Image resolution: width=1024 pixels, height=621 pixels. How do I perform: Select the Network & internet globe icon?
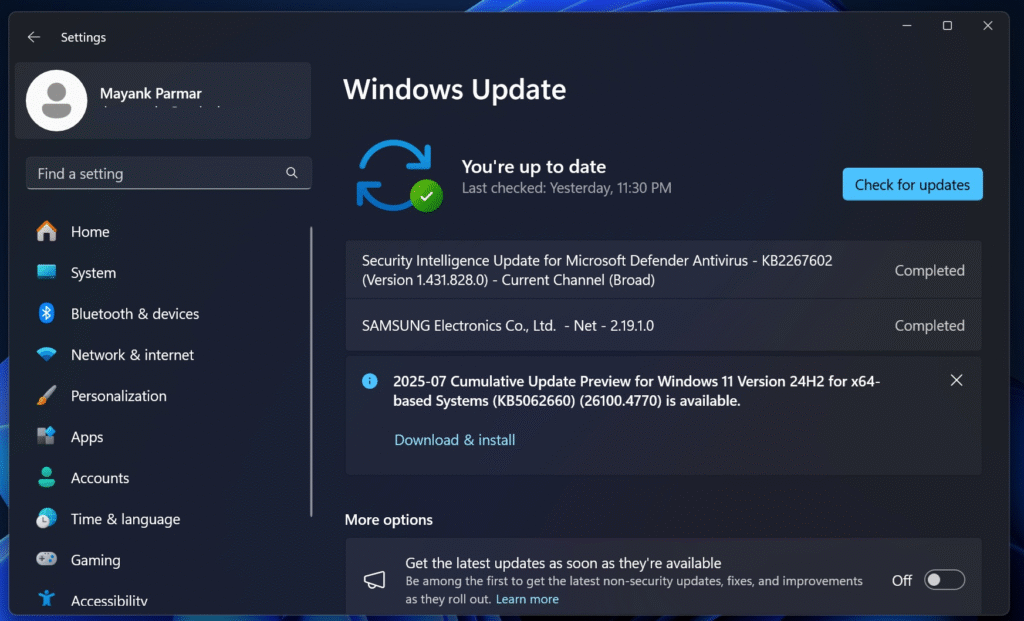click(47, 354)
